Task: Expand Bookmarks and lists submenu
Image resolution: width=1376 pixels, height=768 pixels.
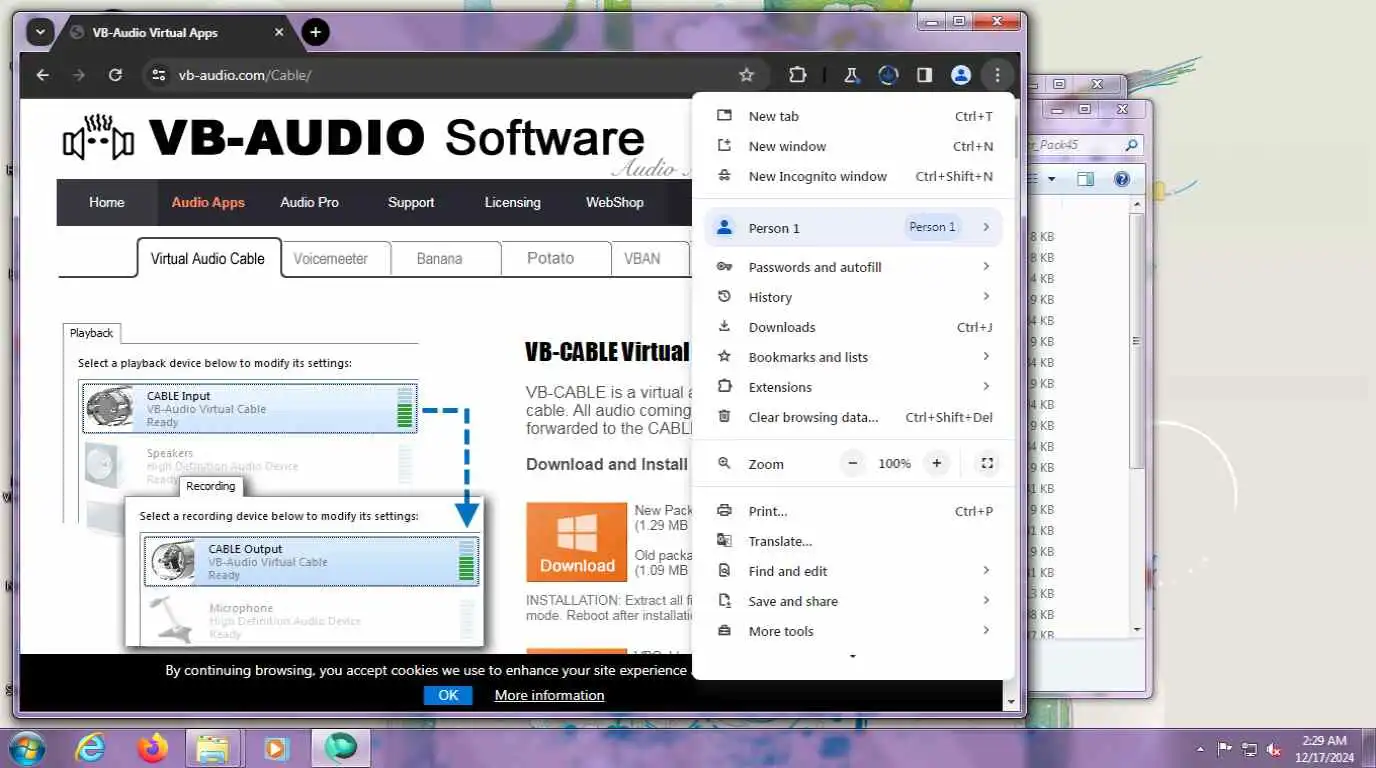Action: pos(854,357)
